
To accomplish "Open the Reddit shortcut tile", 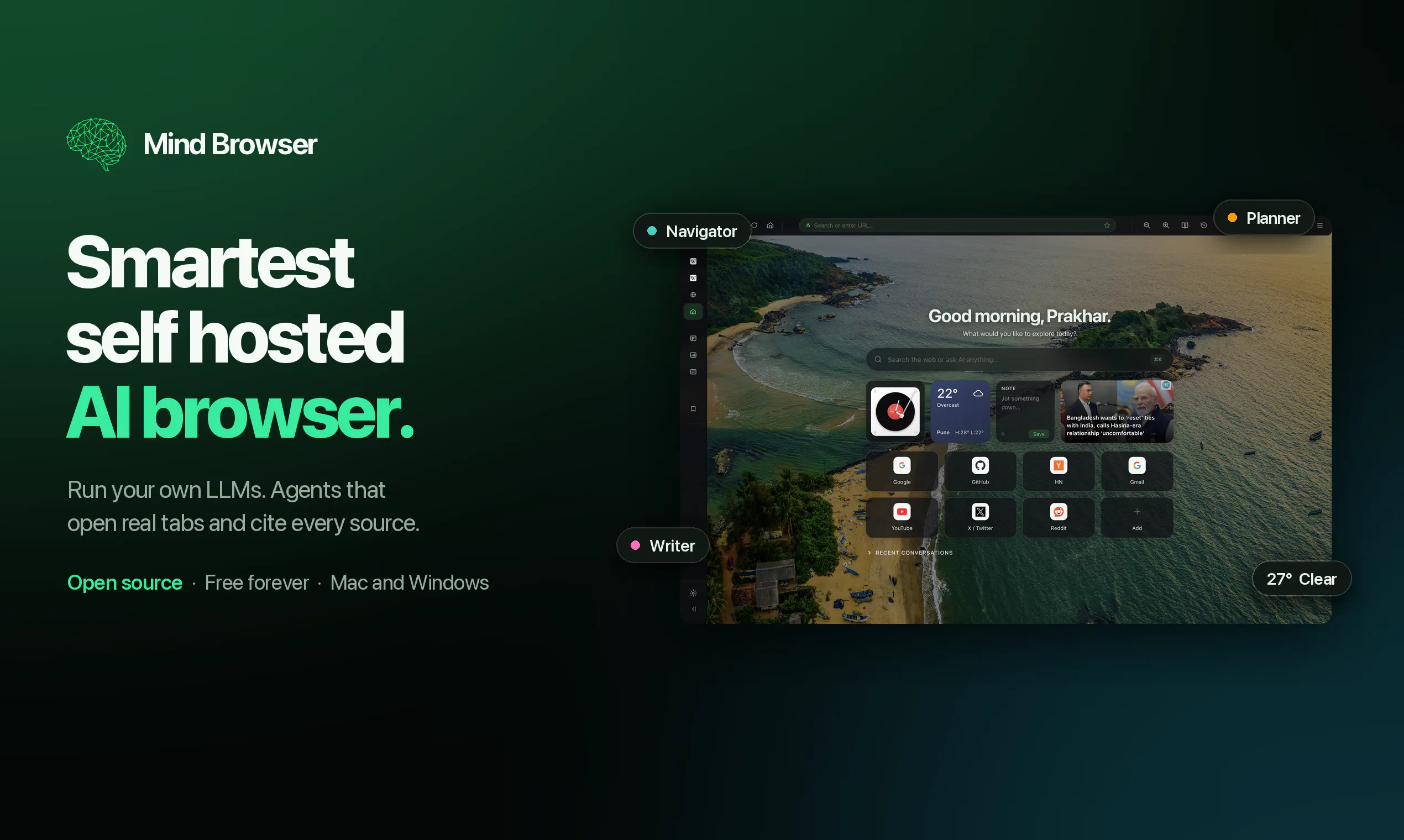I will [x=1059, y=517].
